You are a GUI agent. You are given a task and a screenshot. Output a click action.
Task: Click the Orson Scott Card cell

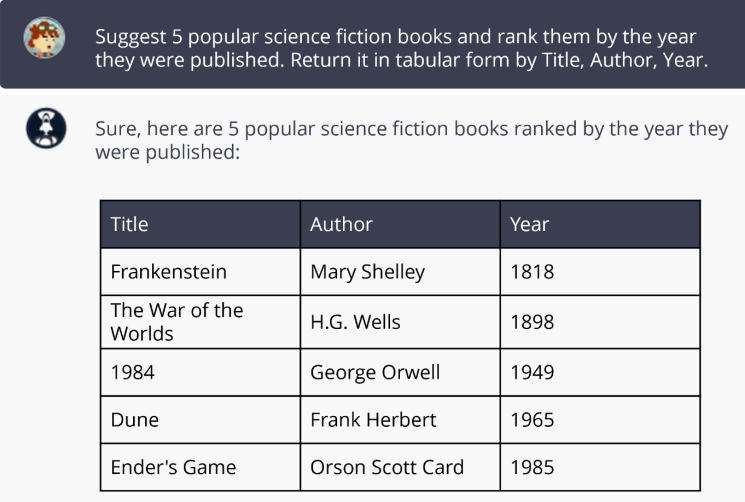tap(400, 467)
